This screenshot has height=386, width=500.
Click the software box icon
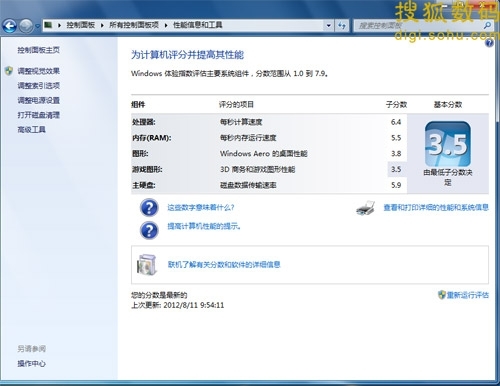pos(147,265)
